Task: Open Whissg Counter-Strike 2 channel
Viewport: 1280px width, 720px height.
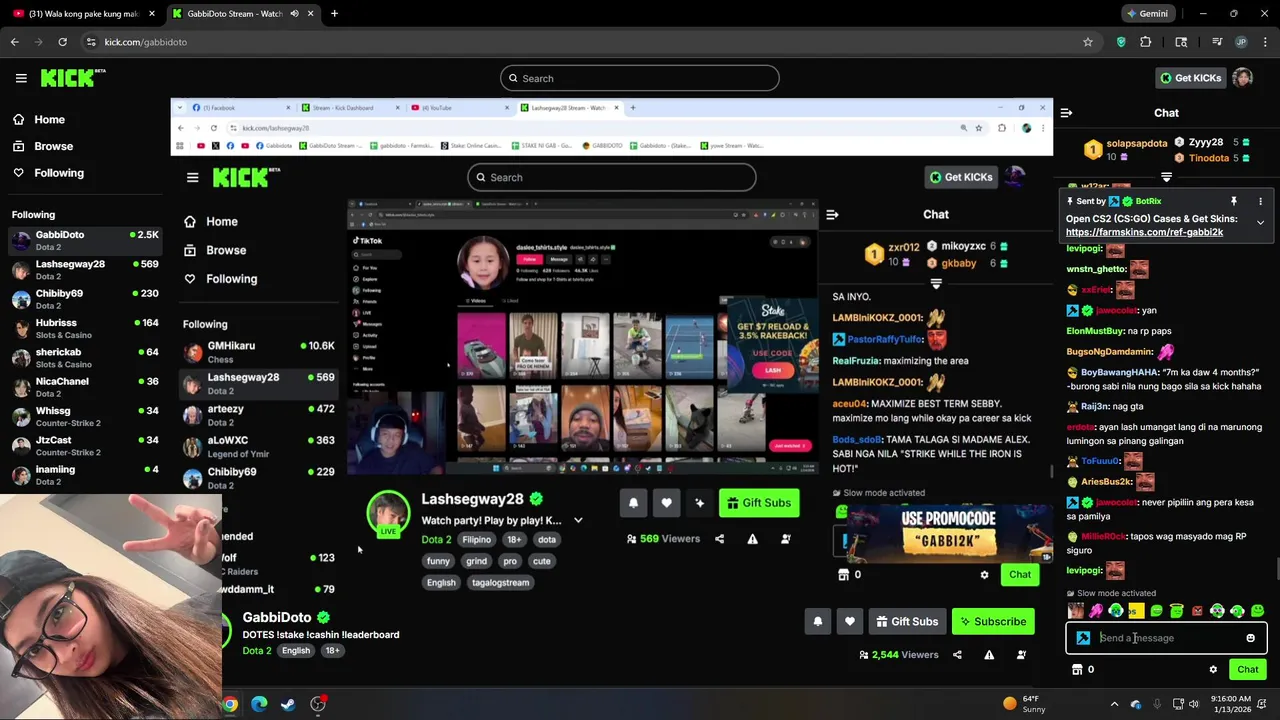Action: coord(85,417)
